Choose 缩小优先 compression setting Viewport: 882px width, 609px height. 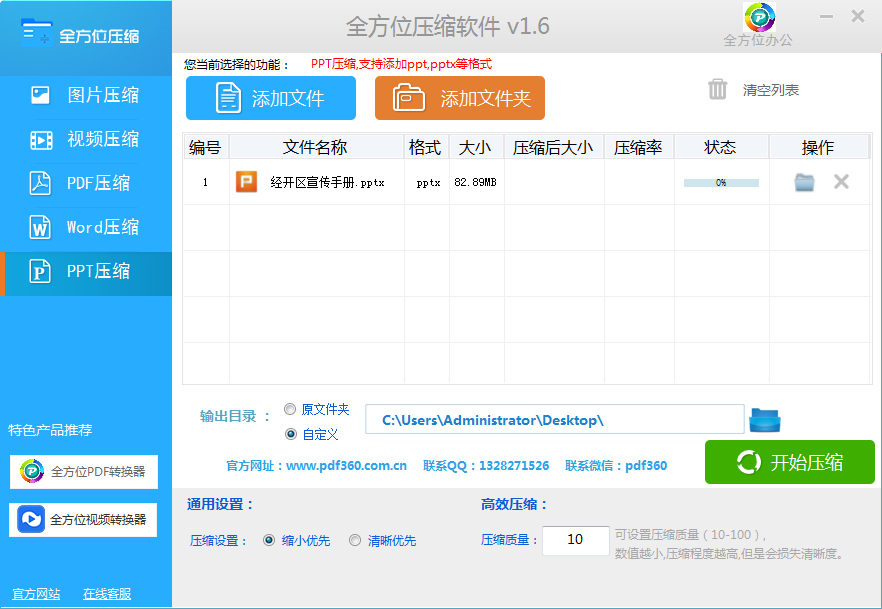269,540
